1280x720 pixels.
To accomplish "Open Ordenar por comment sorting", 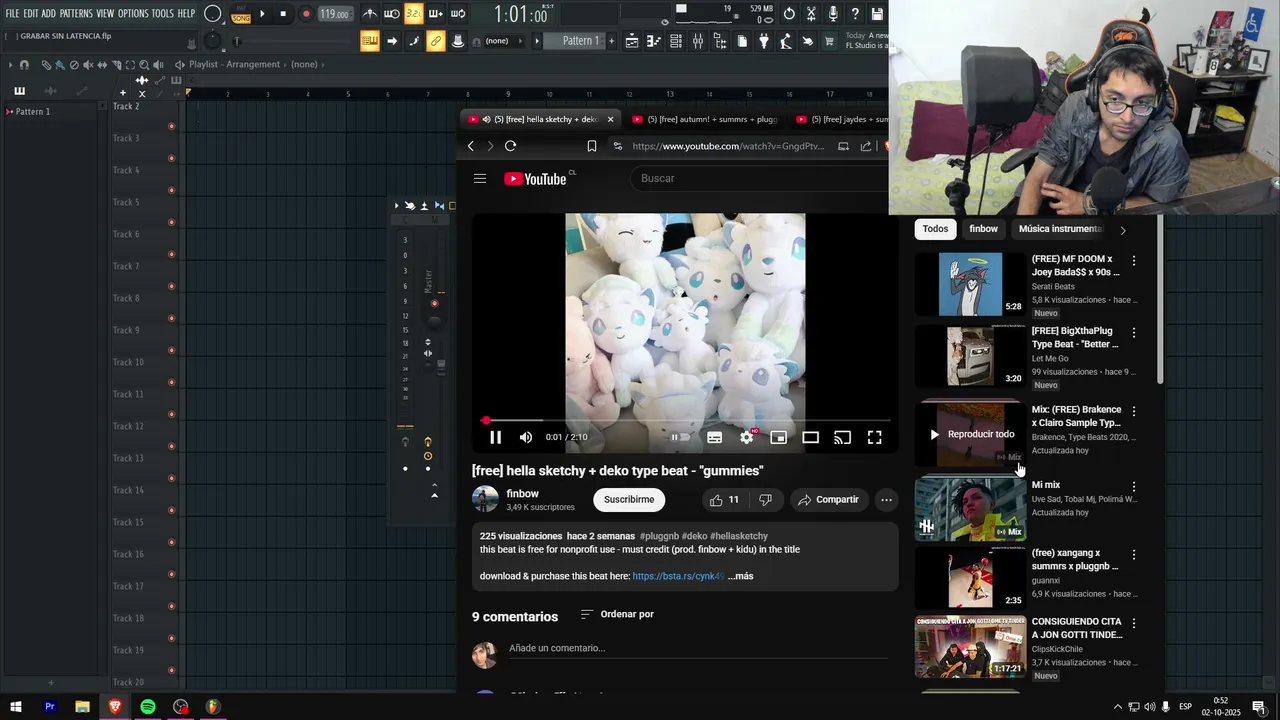I will tap(617, 614).
